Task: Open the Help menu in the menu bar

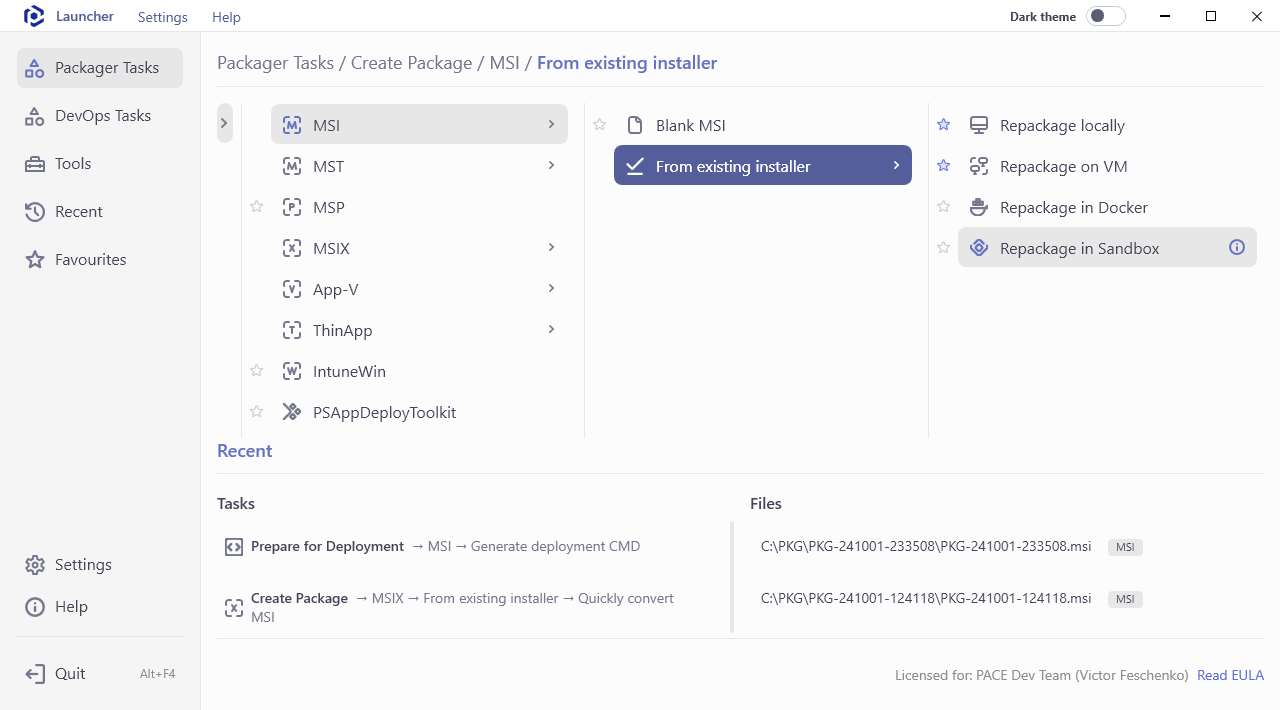Action: (227, 17)
